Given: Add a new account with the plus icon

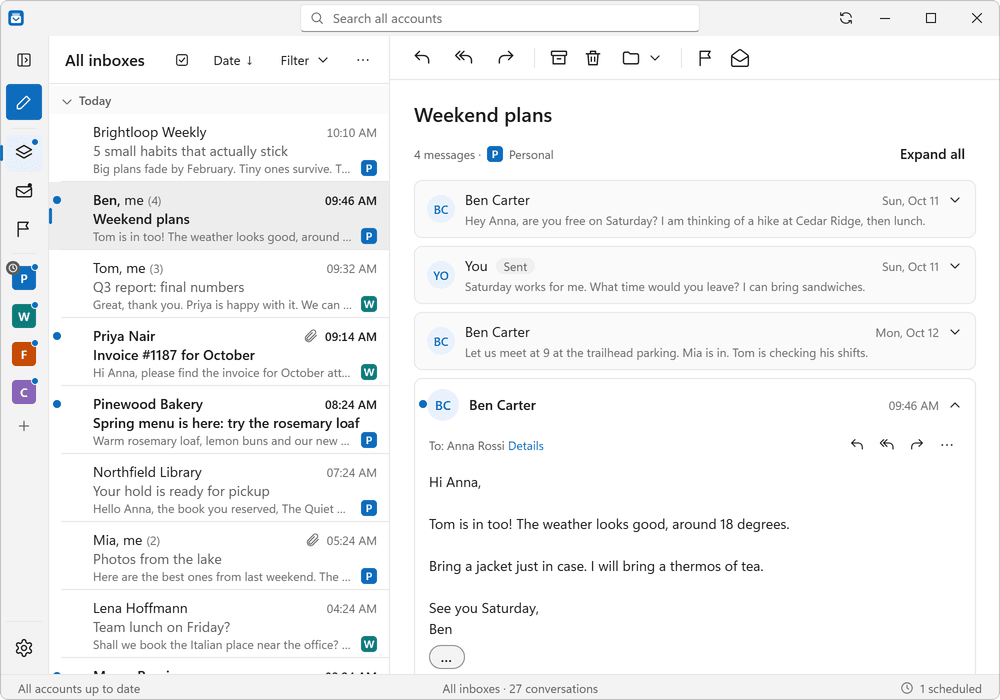Looking at the screenshot, I should [24, 426].
